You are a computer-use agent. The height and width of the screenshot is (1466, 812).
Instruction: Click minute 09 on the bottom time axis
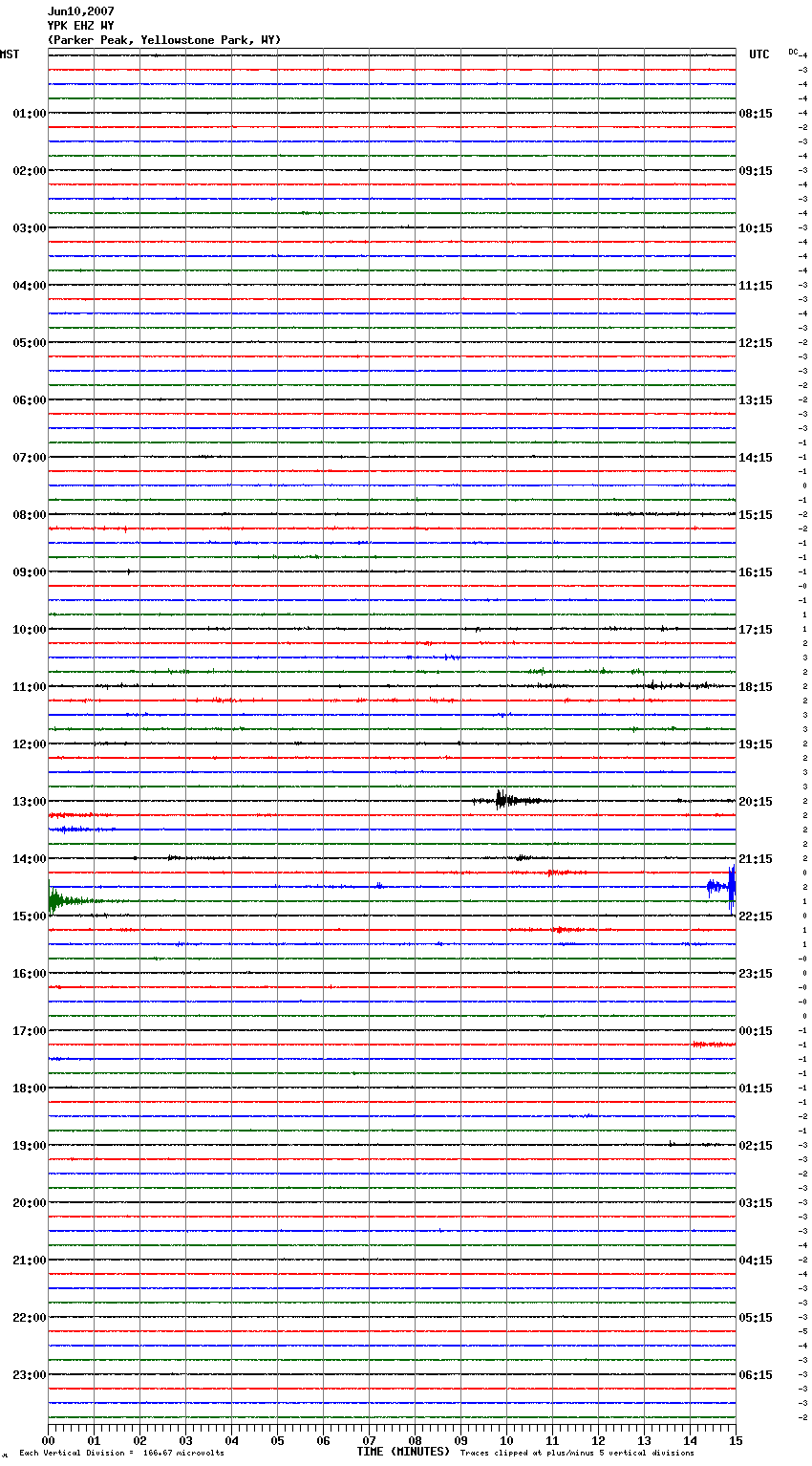coord(460,1440)
